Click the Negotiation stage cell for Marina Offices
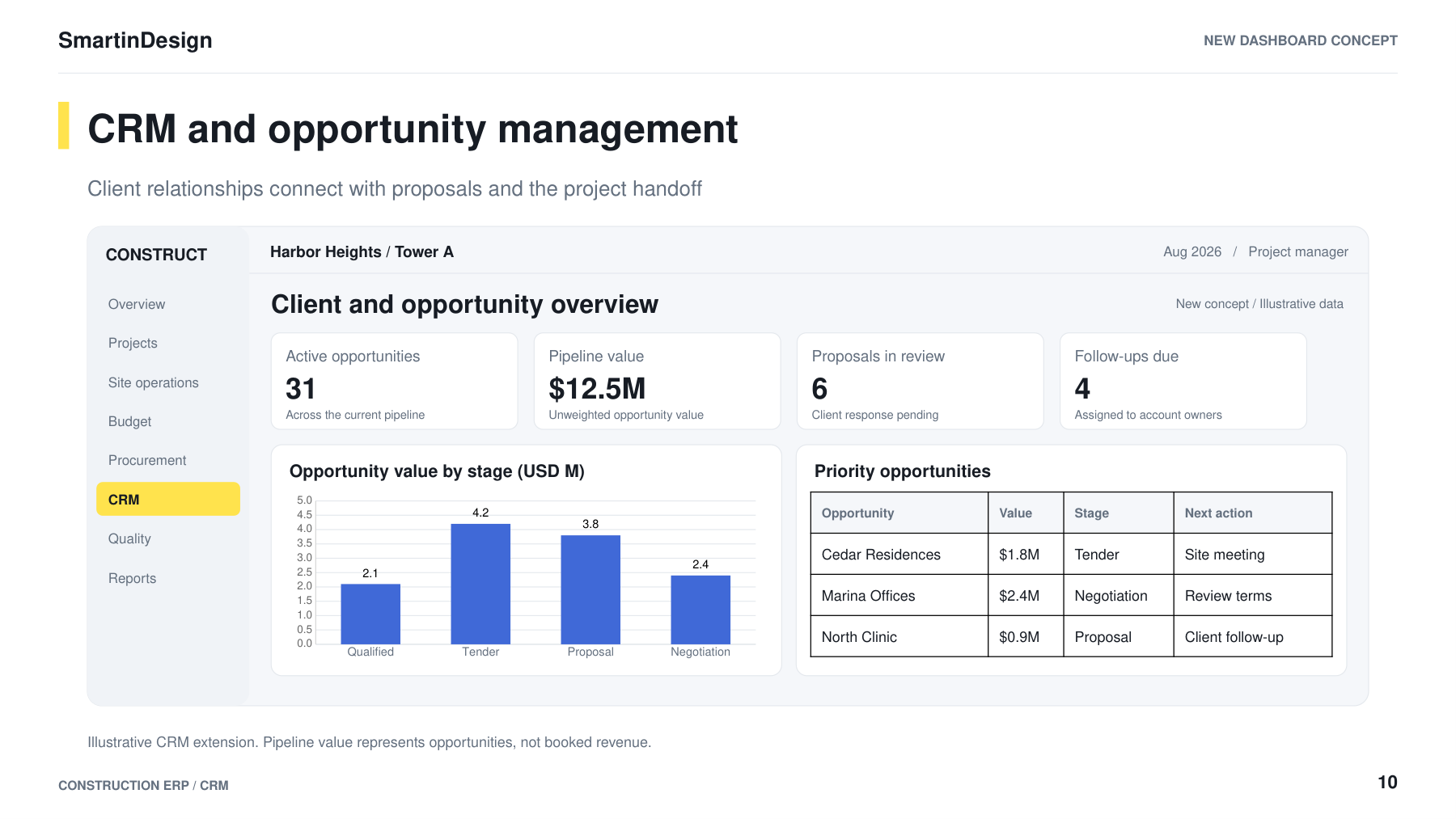1456x819 pixels. (x=1119, y=595)
